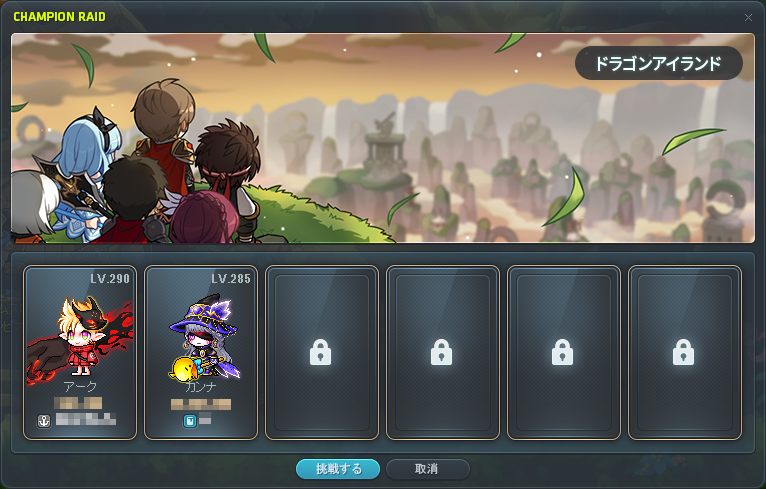The image size is (766, 489).
Task: Click the LV.285 level label
Action: [x=231, y=278]
